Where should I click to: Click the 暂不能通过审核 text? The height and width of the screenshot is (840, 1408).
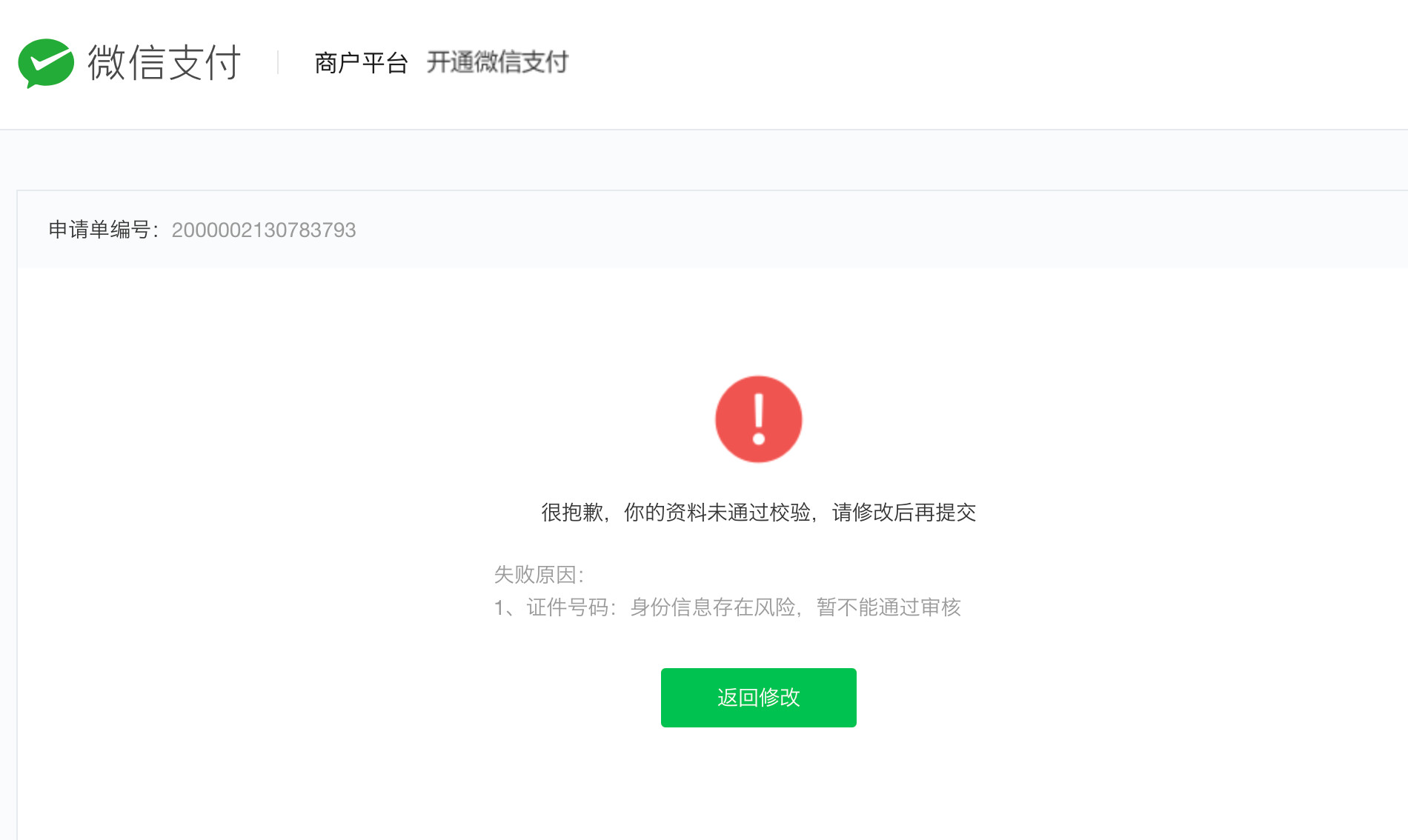[x=889, y=607]
